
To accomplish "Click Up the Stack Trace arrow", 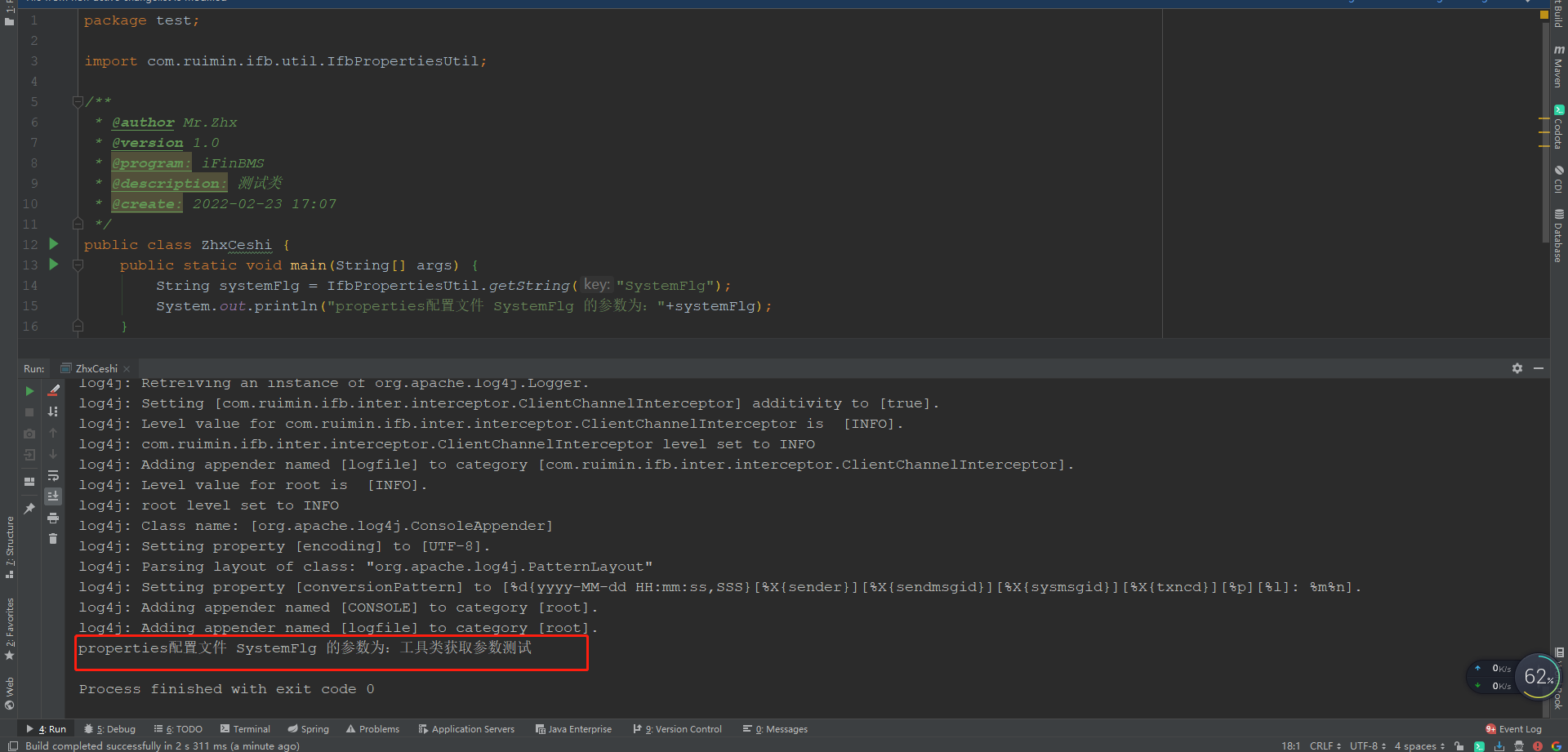I will pos(53,433).
